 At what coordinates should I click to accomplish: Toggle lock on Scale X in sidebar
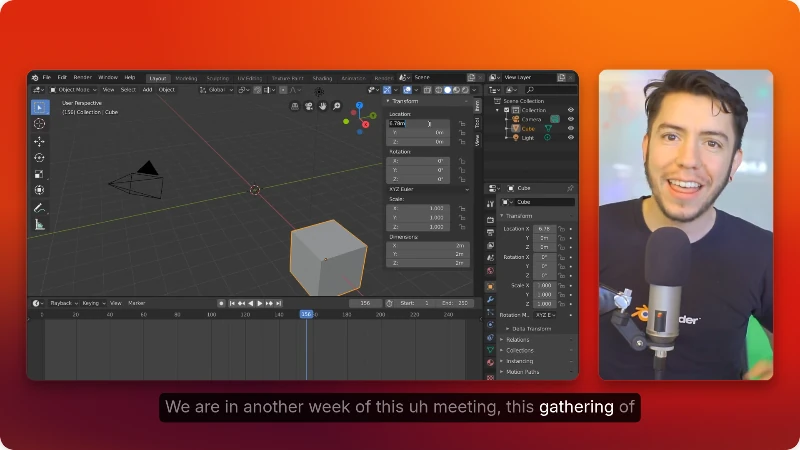tap(462, 209)
